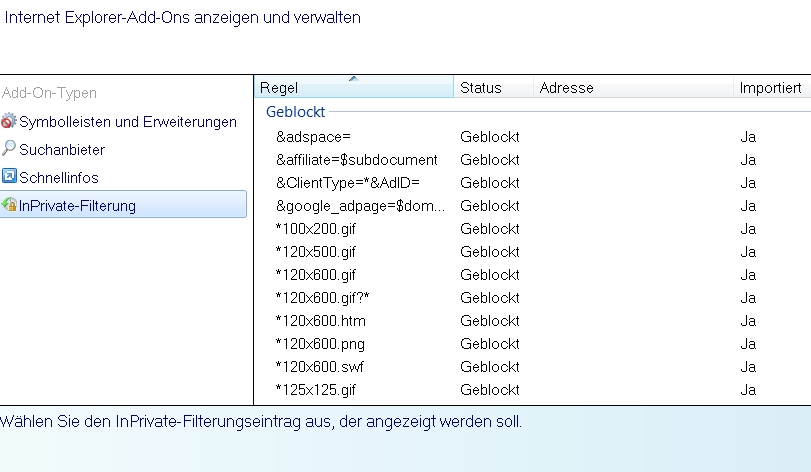Open the Suchanbieter category

click(x=62, y=150)
